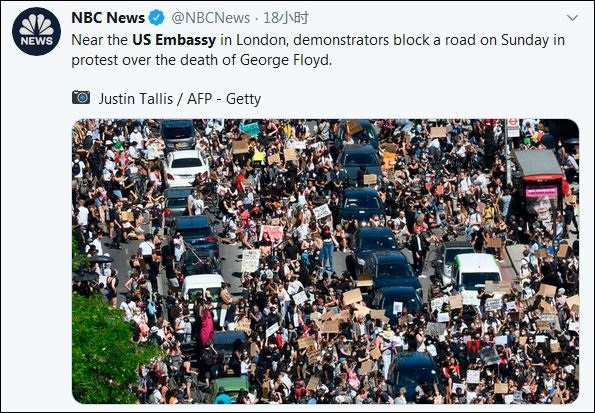Open the protest crowd photo in full view
Viewport: 595px width, 413px height.
tap(326, 261)
